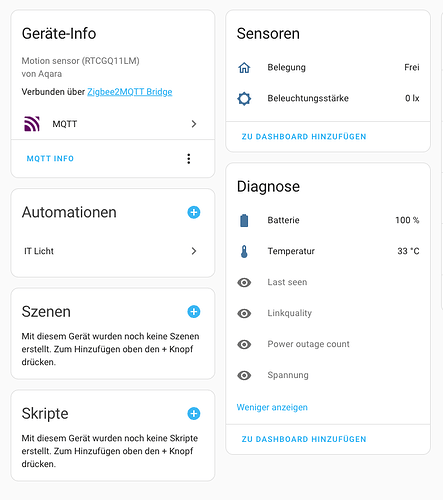Viewport: 443px width, 500px height.
Task: Open the Spannung diagnostic entry
Action: (x=328, y=375)
